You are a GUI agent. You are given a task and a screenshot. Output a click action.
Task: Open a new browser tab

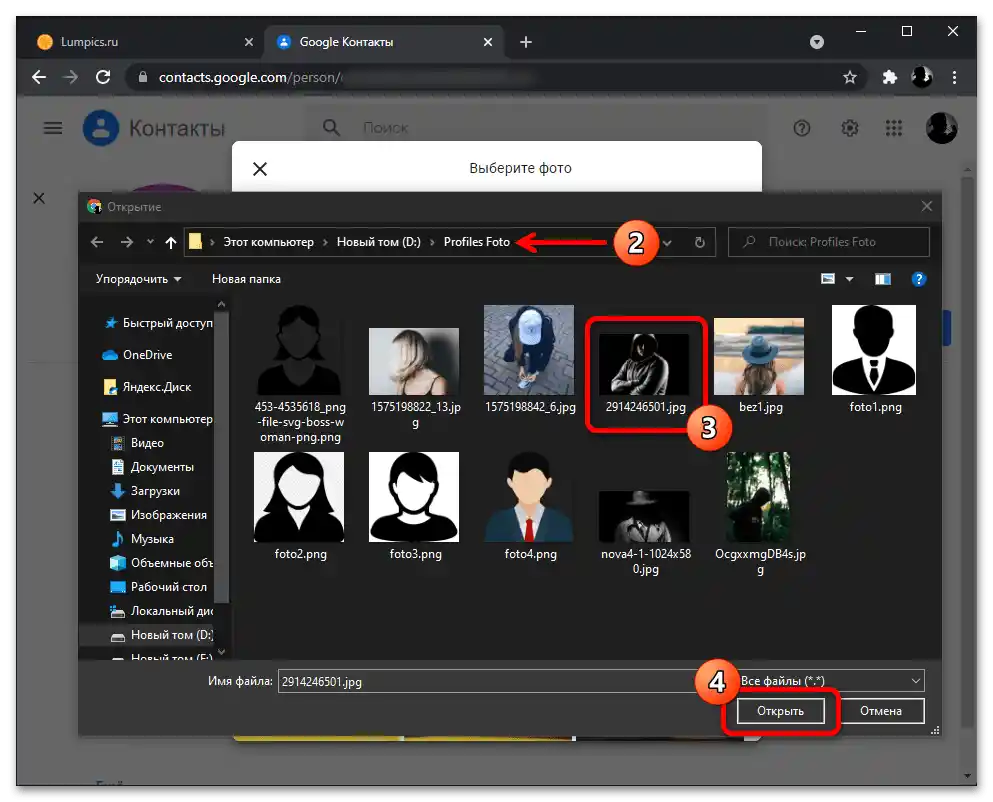click(526, 42)
